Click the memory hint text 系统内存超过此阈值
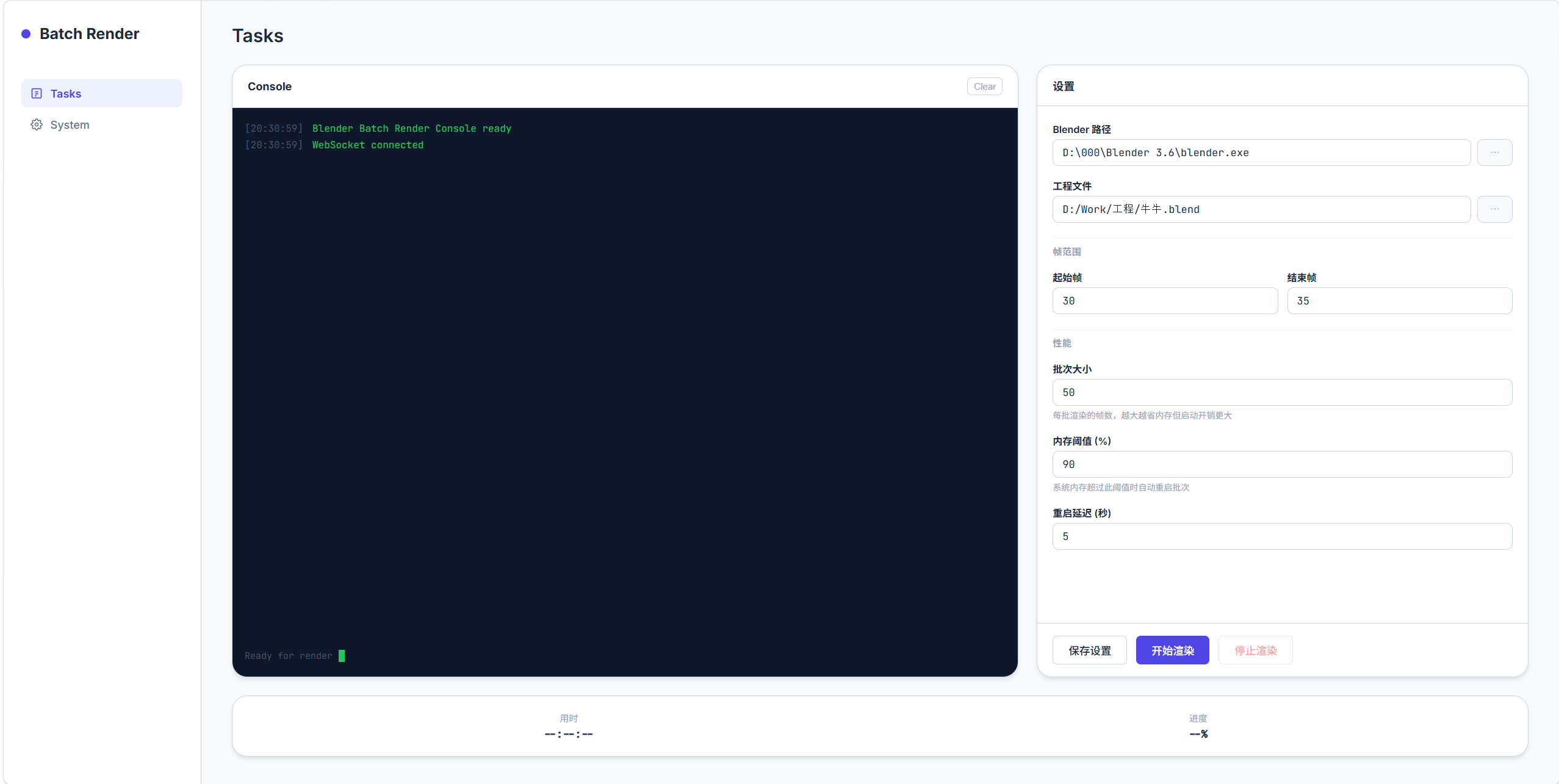The height and width of the screenshot is (784, 1559). tap(1121, 487)
